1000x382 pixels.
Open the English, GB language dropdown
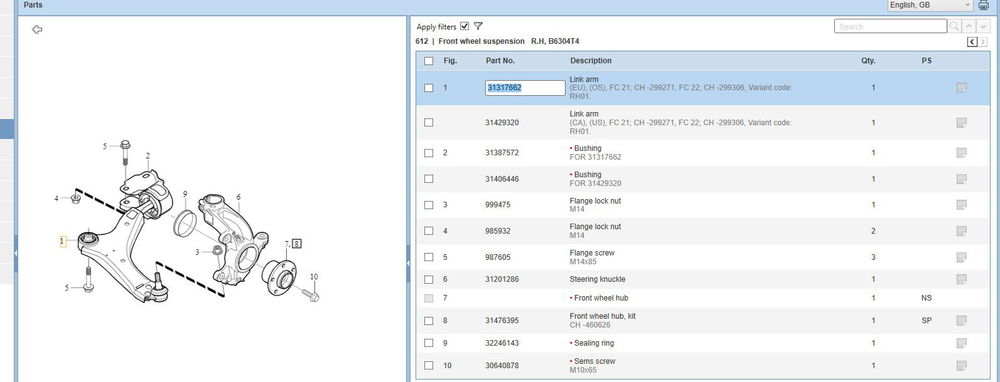pos(930,5)
